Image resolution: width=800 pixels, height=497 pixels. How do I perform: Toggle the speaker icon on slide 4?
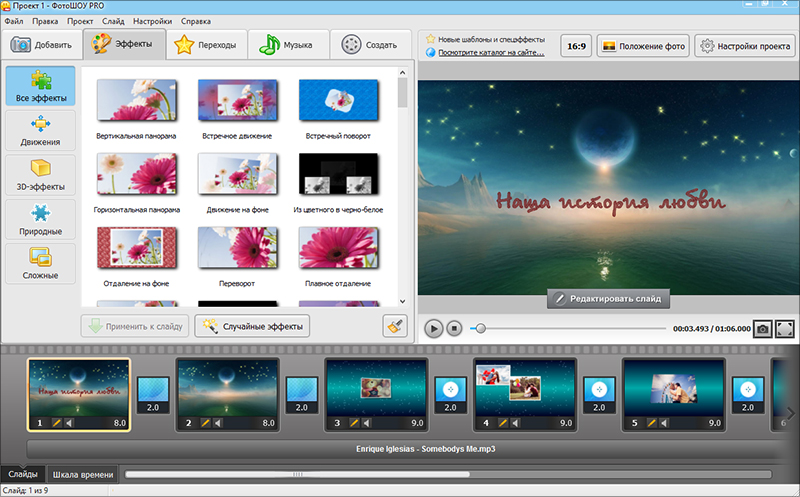point(517,423)
